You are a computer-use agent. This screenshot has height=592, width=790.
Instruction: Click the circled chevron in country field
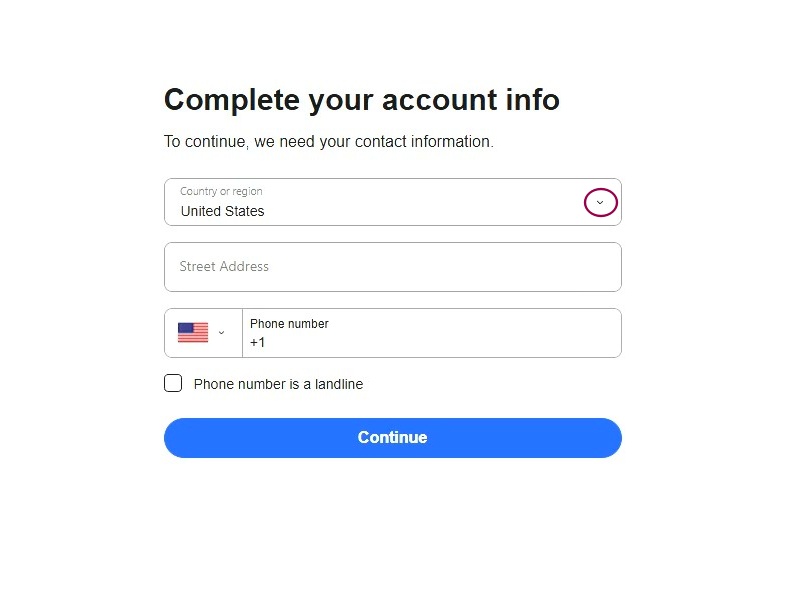click(600, 203)
